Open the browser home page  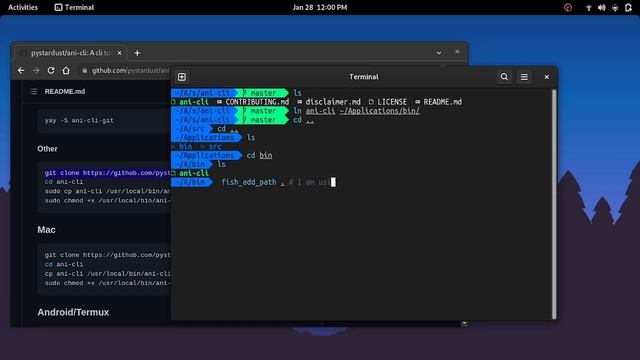66,71
